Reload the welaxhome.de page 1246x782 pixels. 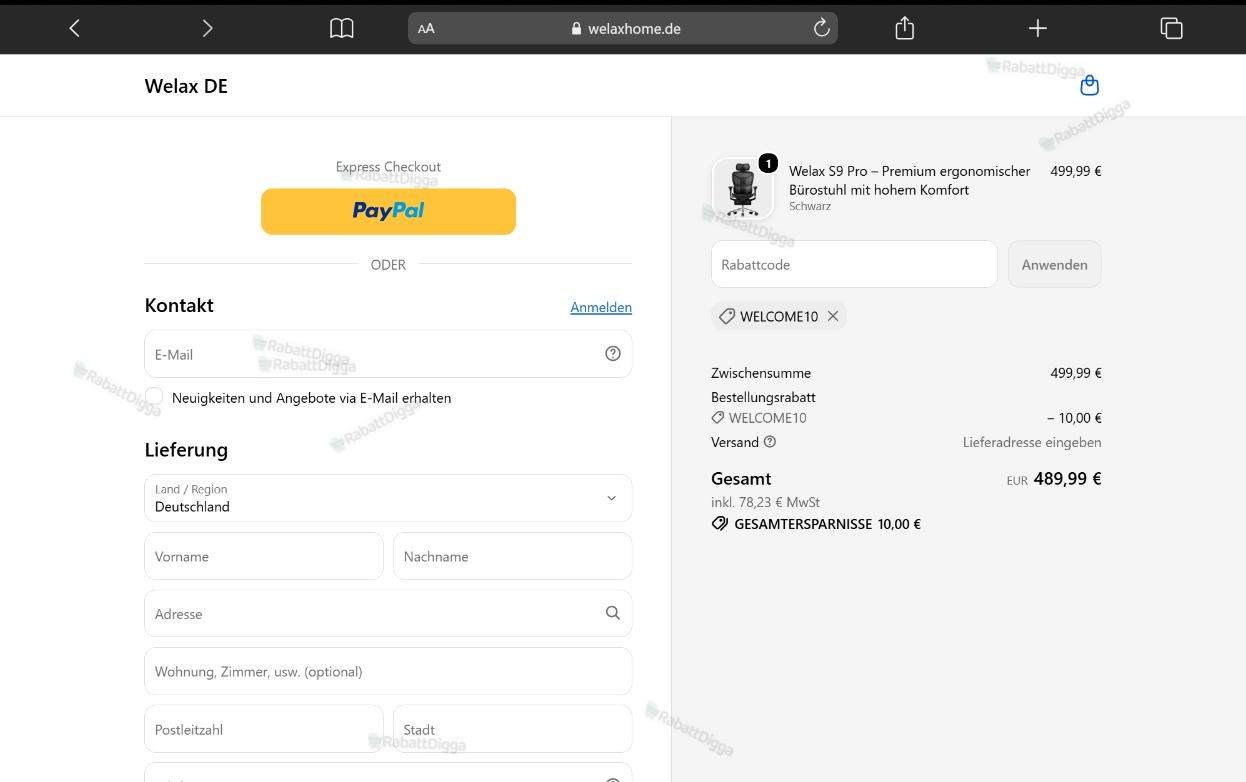tap(822, 28)
